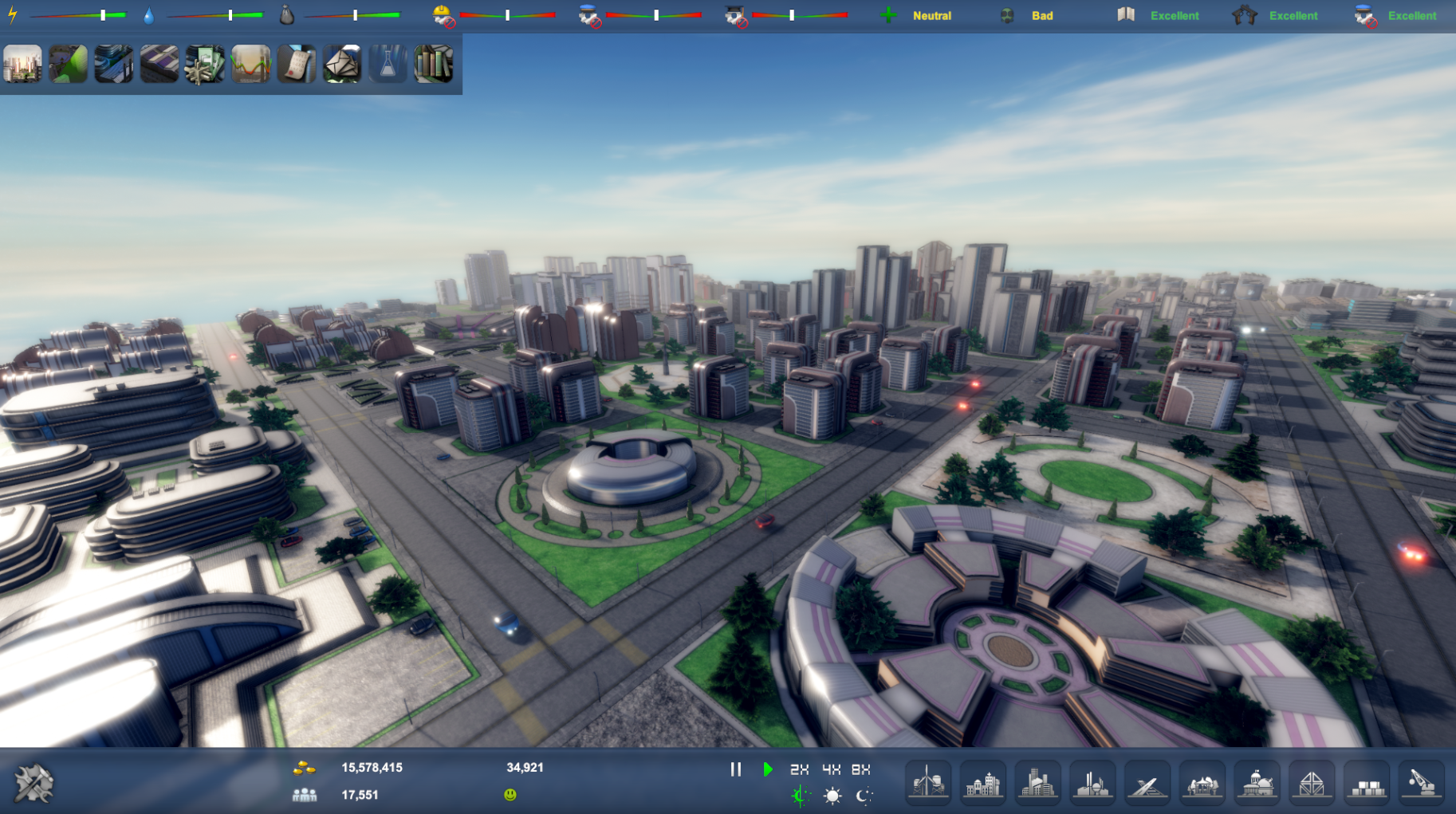
Task: Open the policies scroll document icon
Action: [x=297, y=65]
